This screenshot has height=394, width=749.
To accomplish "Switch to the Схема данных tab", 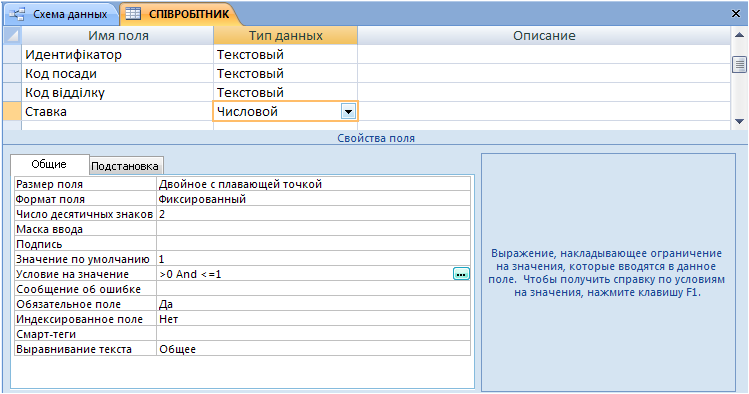I will tap(62, 14).
